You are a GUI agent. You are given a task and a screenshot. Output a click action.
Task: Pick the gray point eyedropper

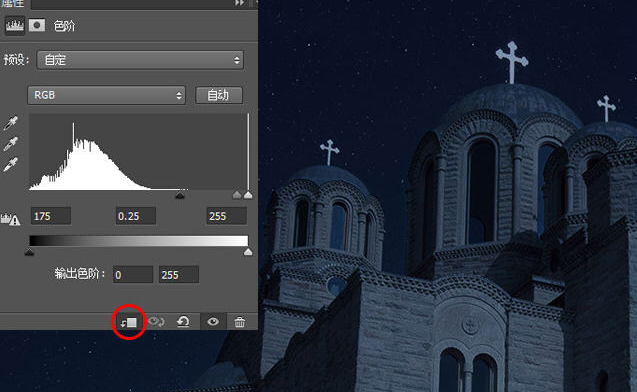(x=11, y=144)
